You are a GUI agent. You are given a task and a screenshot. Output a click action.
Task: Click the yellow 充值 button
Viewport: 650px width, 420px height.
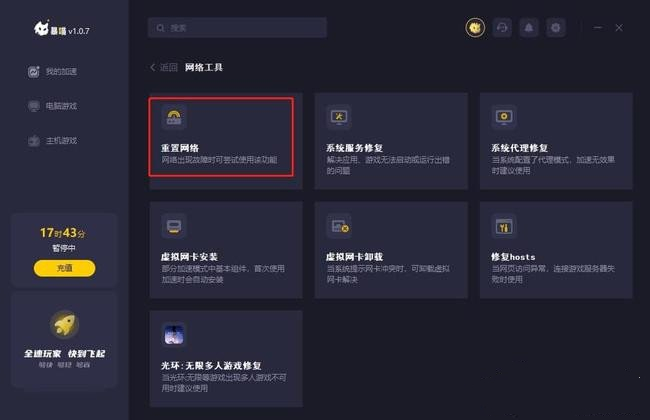point(64,268)
